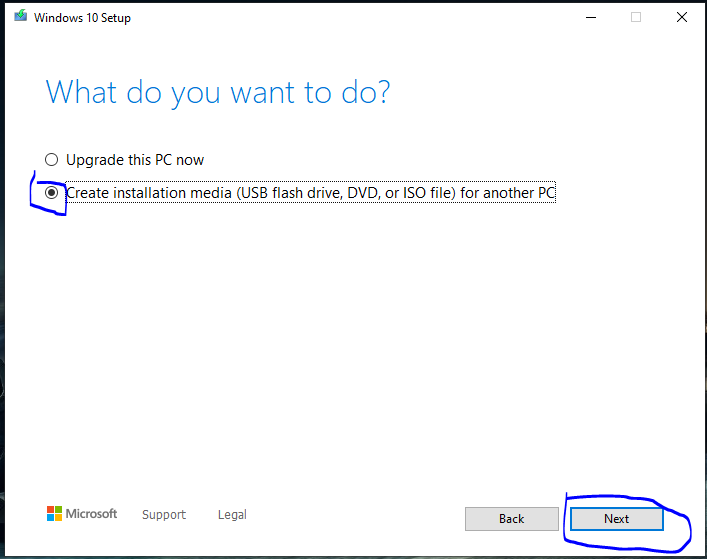Image resolution: width=707 pixels, height=559 pixels.
Task: Choose the Create installation media radio button
Action: pos(51,193)
